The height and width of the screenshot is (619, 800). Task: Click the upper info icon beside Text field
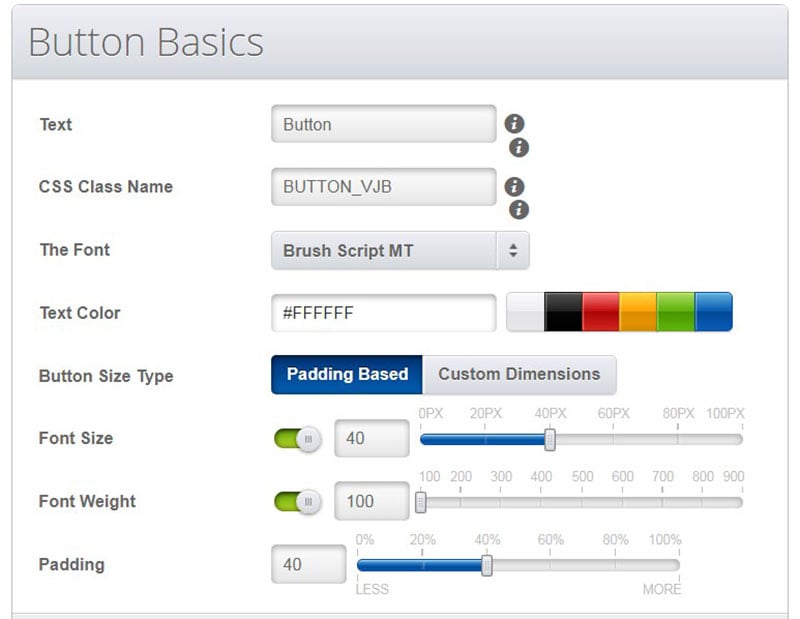point(514,123)
